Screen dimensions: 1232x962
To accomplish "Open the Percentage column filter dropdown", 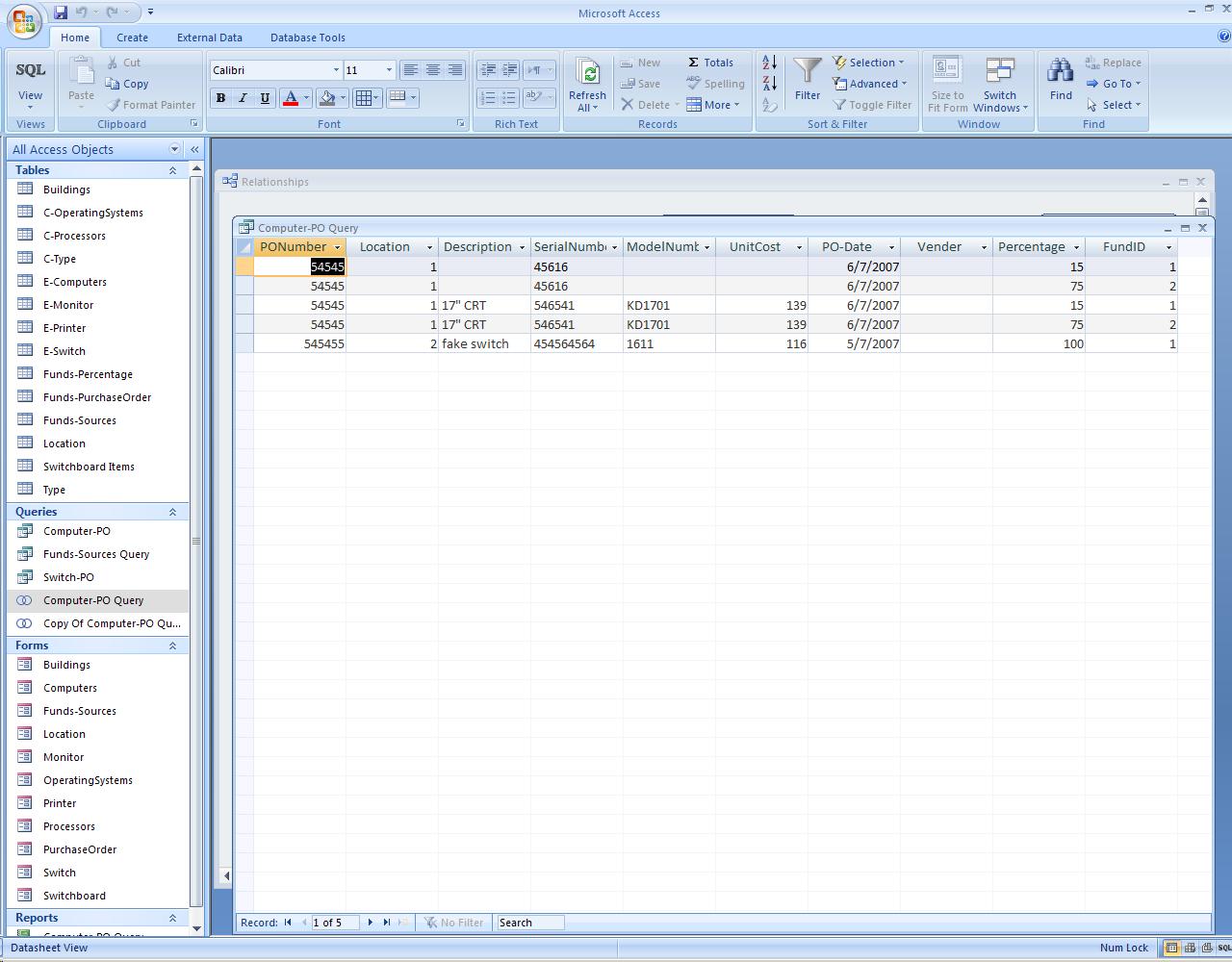I will (x=1076, y=247).
